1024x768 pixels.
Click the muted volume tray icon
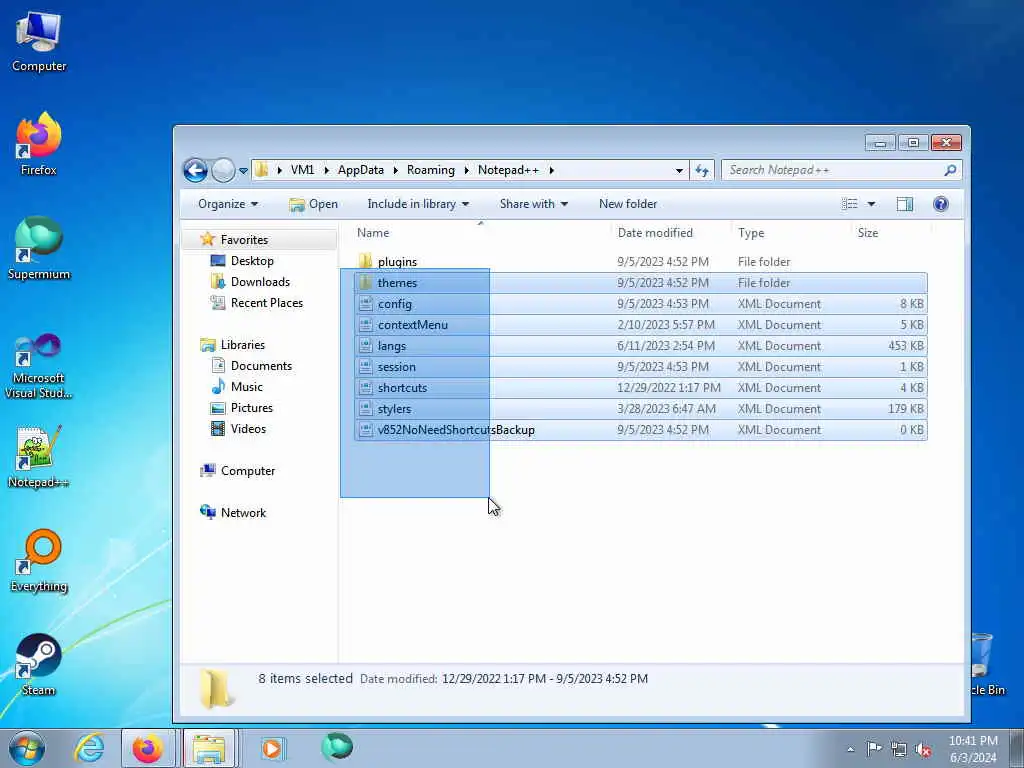coord(923,749)
